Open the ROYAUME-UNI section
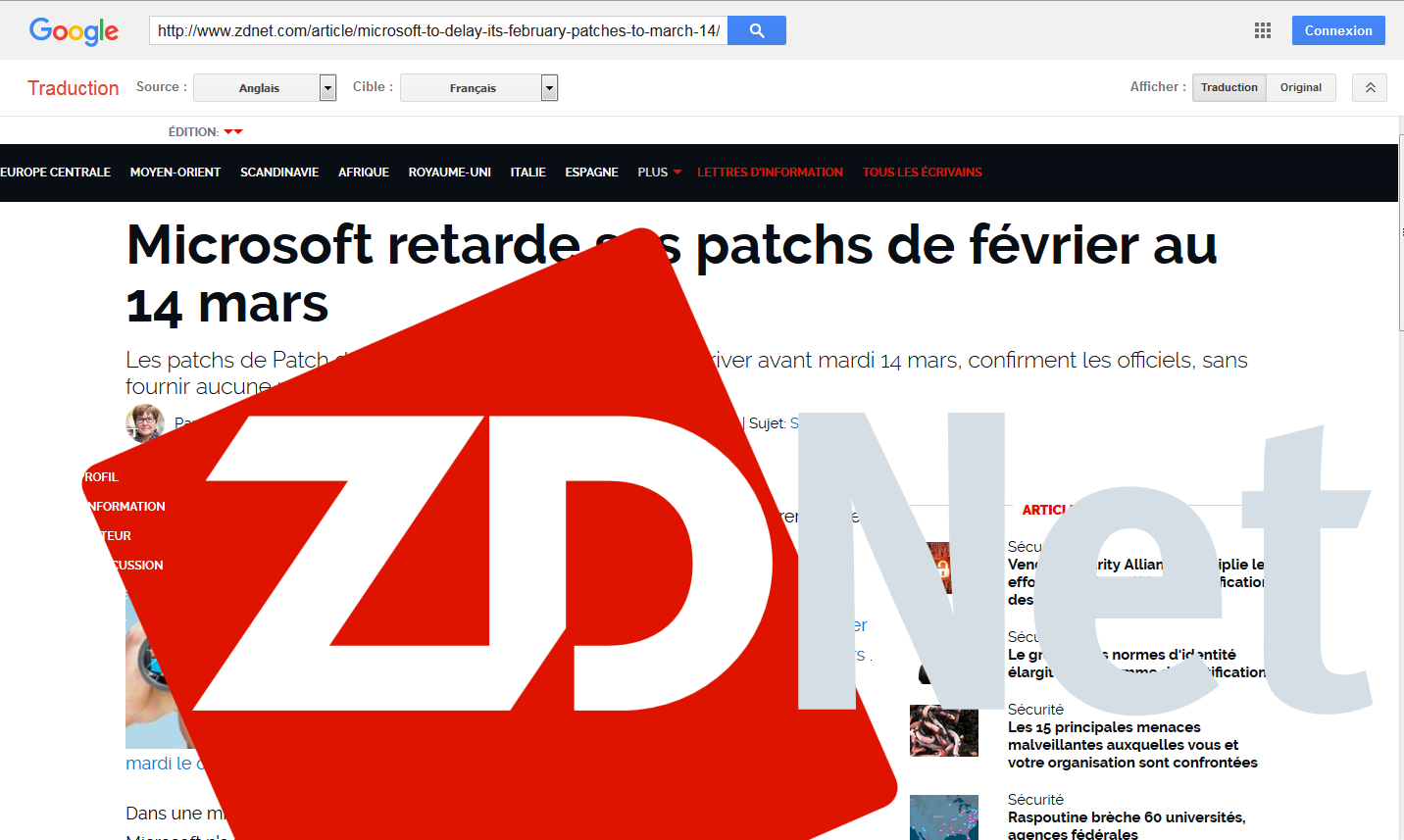1404x840 pixels. 450,173
